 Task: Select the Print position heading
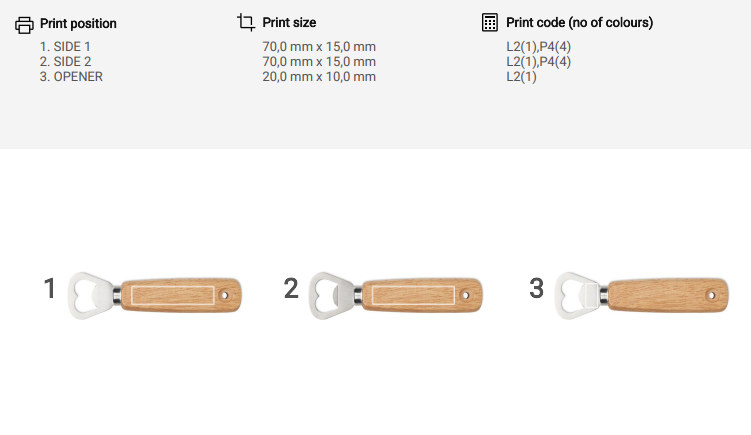coord(78,23)
